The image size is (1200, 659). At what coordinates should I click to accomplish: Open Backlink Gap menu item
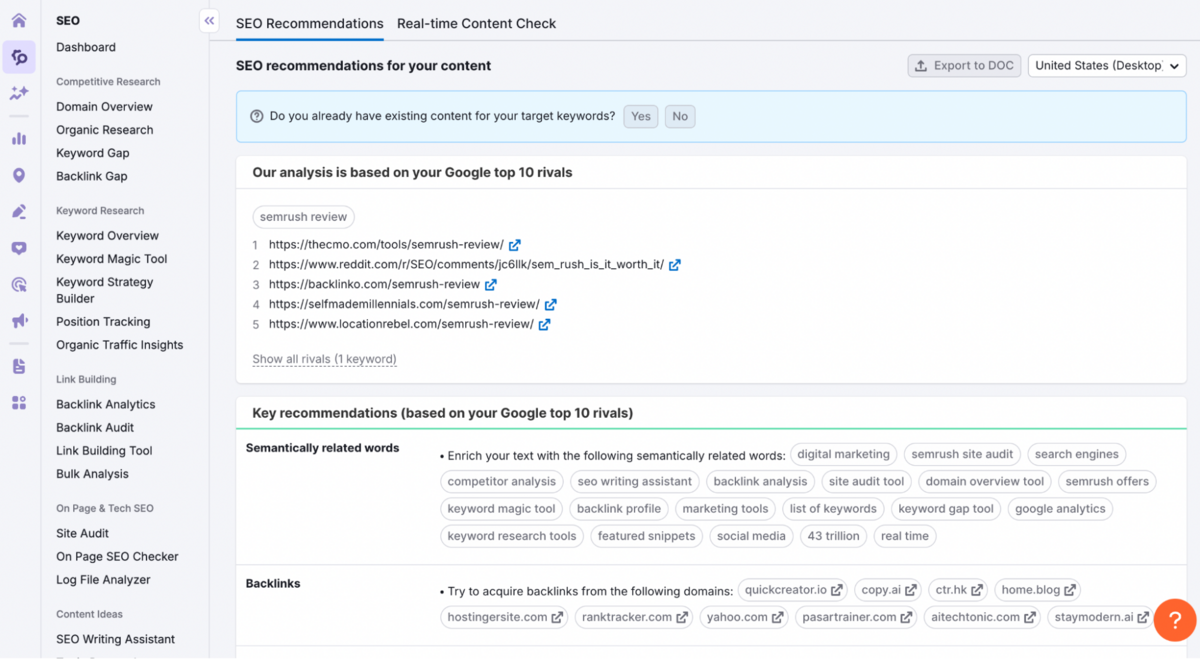click(x=91, y=176)
